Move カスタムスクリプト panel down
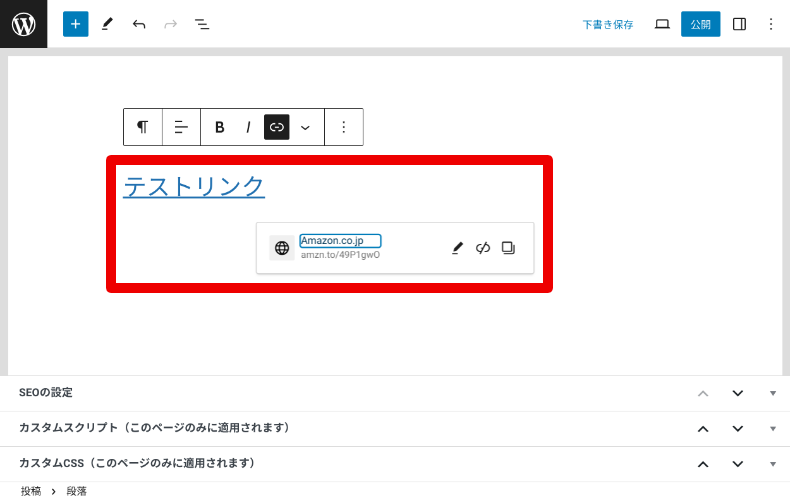This screenshot has width=790, height=501. (738, 428)
